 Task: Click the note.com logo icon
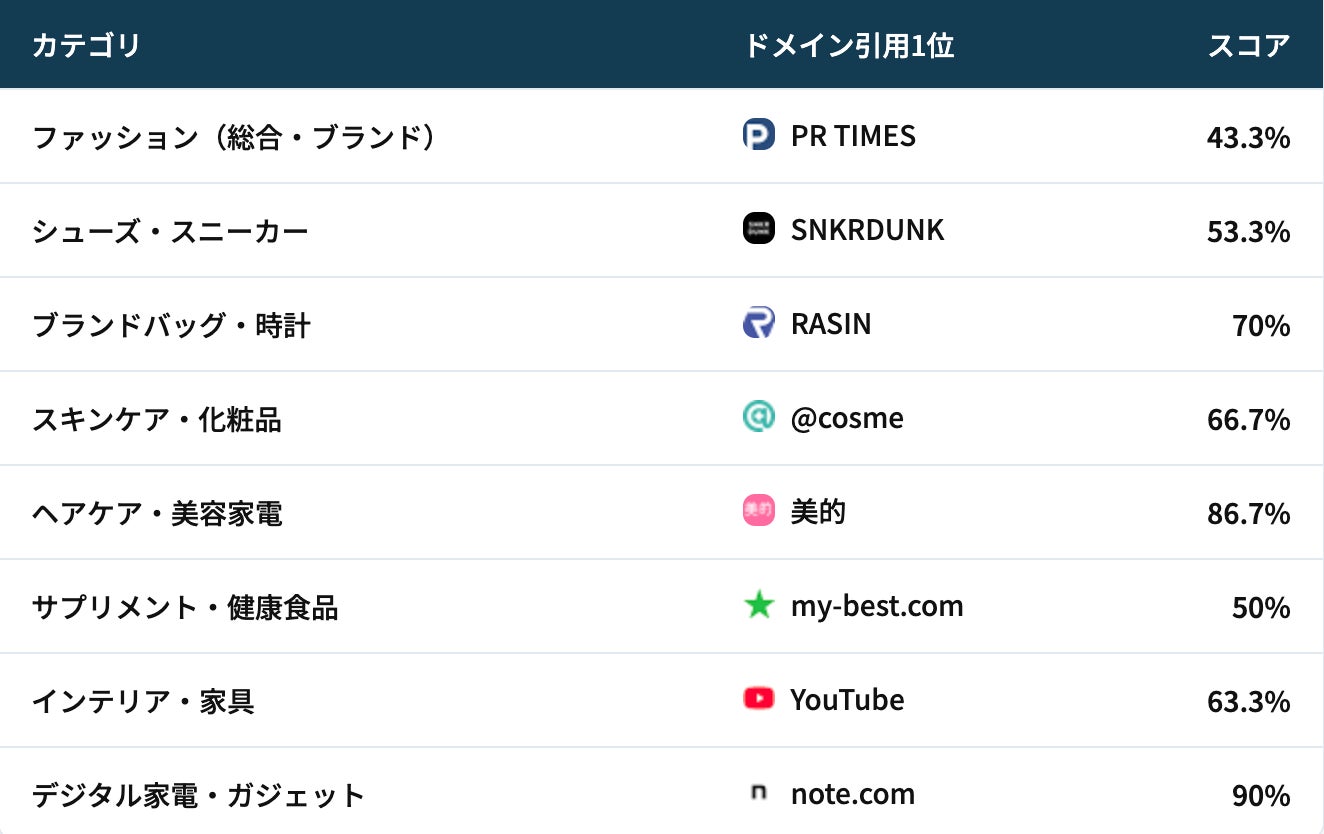pos(759,793)
